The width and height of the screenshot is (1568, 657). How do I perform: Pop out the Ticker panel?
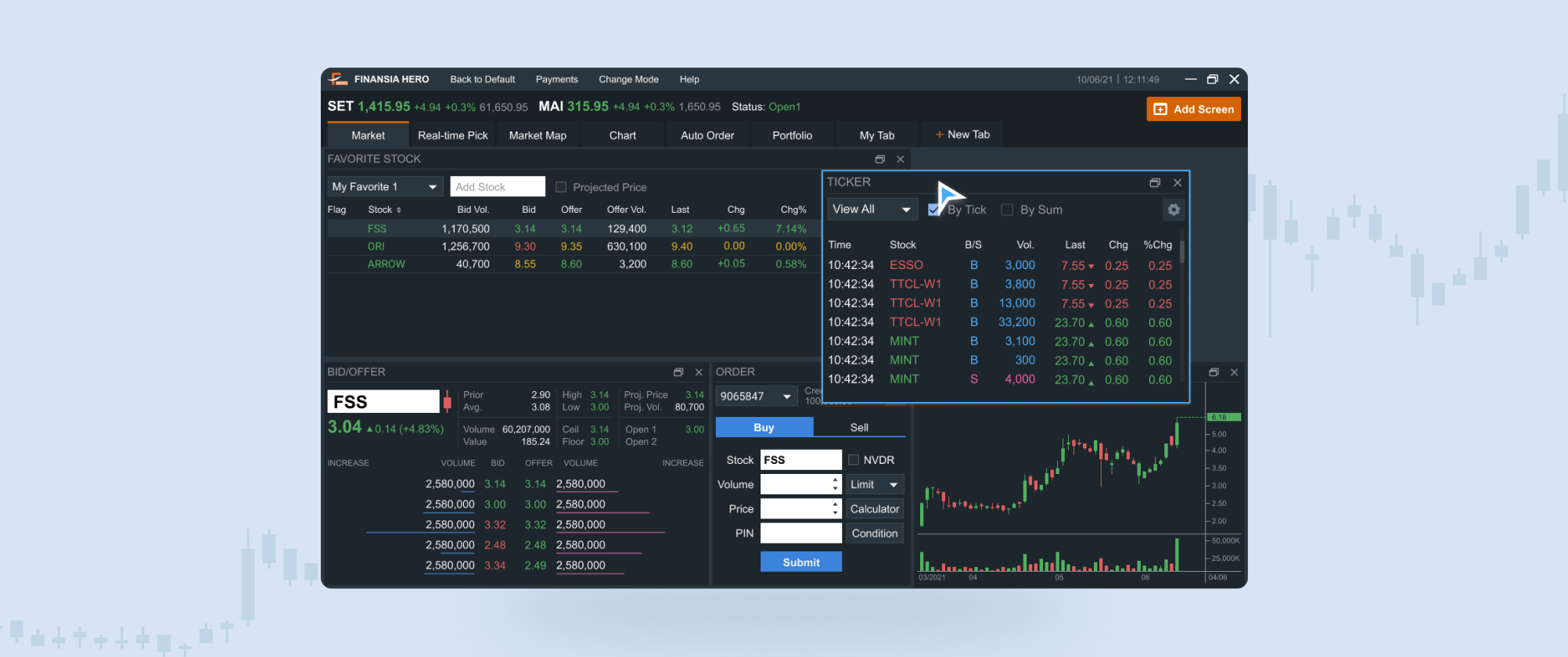(x=1154, y=182)
